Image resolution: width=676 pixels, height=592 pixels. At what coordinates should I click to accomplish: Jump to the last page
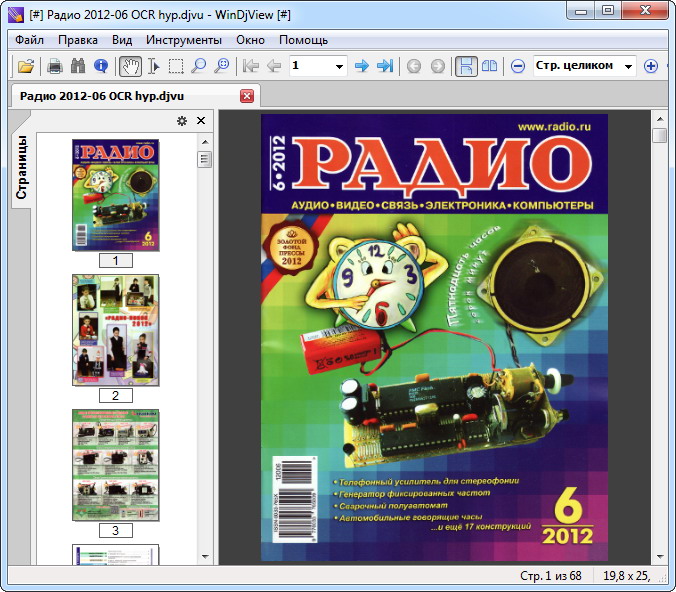[x=385, y=66]
